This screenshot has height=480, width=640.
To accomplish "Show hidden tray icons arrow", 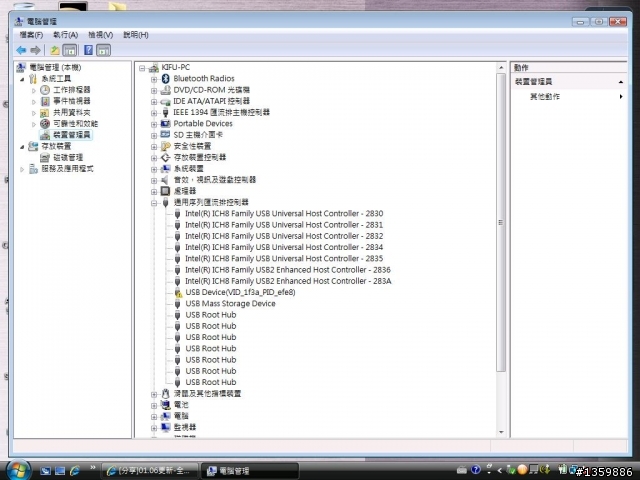I will tap(499, 471).
